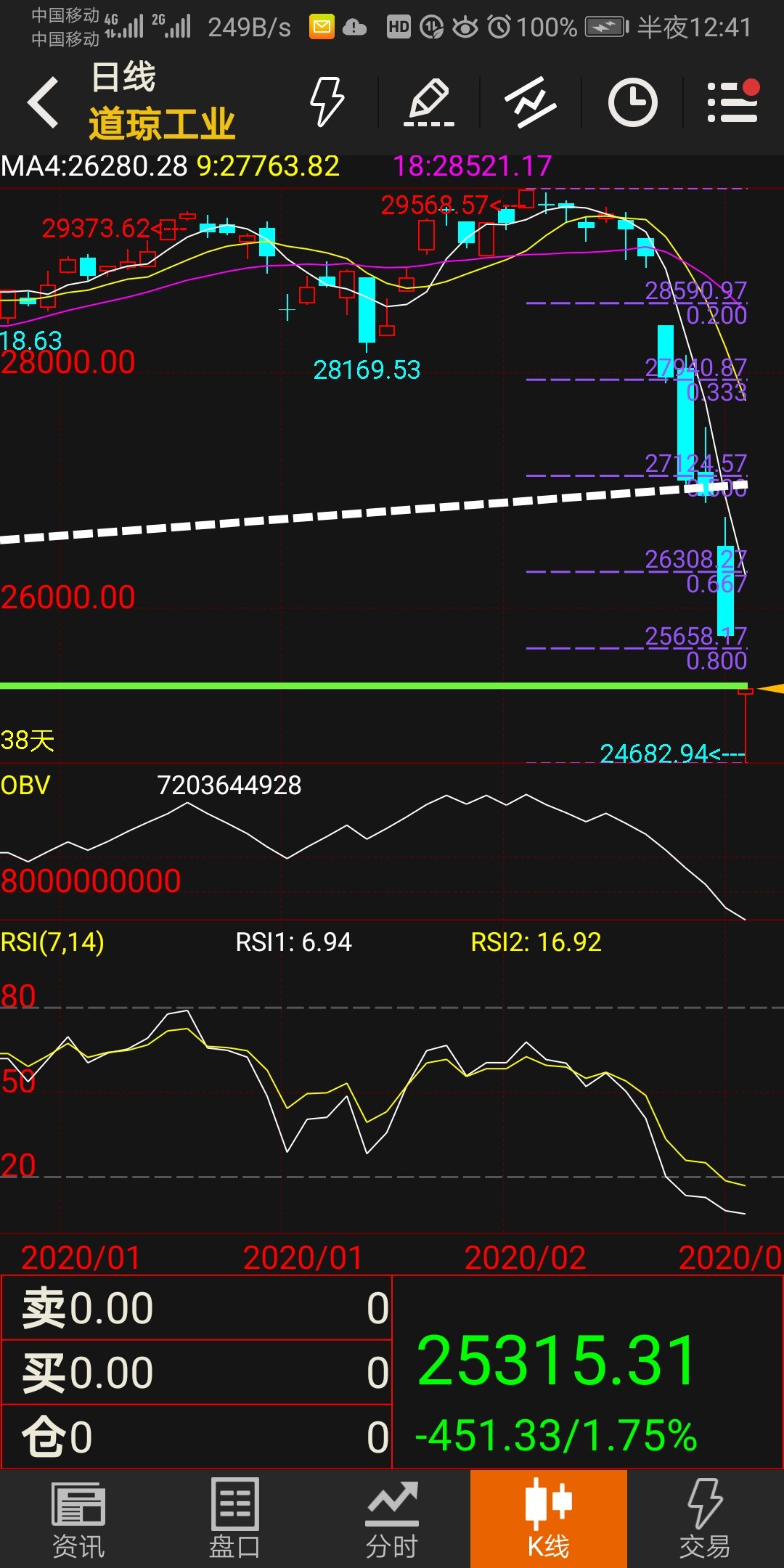Image resolution: width=784 pixels, height=1568 pixels.
Task: Tap the 买0.00 buy price row
Action: click(196, 1372)
